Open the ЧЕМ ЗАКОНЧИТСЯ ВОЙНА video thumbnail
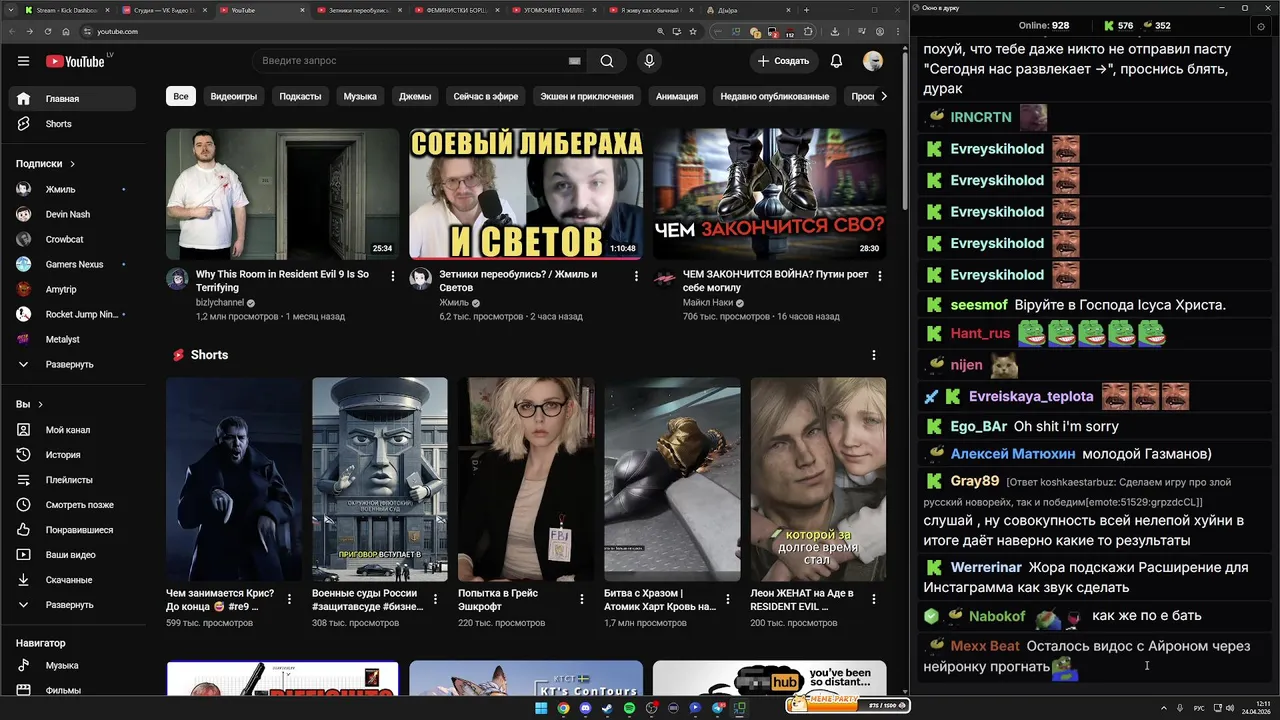This screenshot has height=720, width=1280. coord(770,193)
